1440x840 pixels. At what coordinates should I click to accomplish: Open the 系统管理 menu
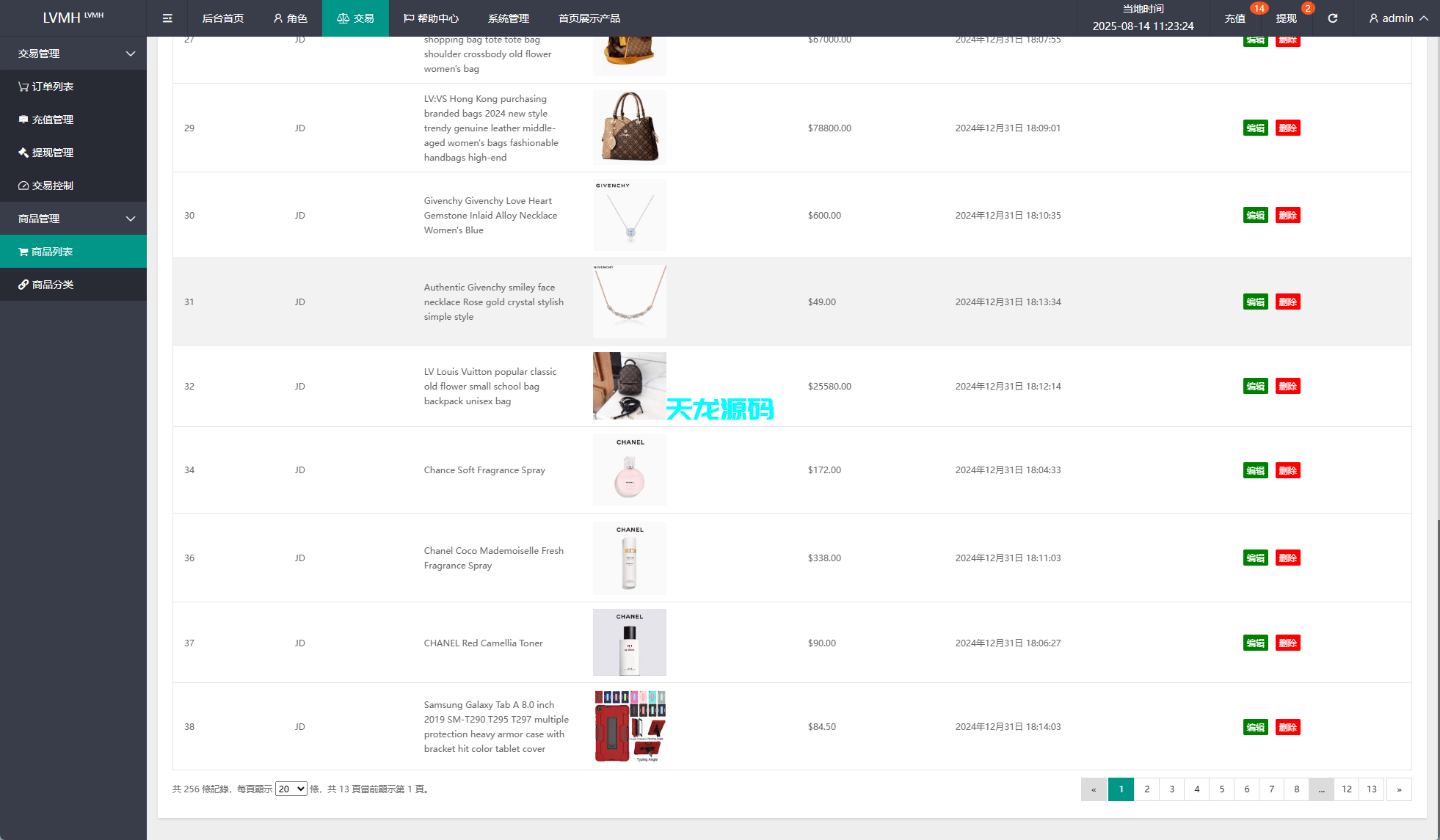click(507, 18)
